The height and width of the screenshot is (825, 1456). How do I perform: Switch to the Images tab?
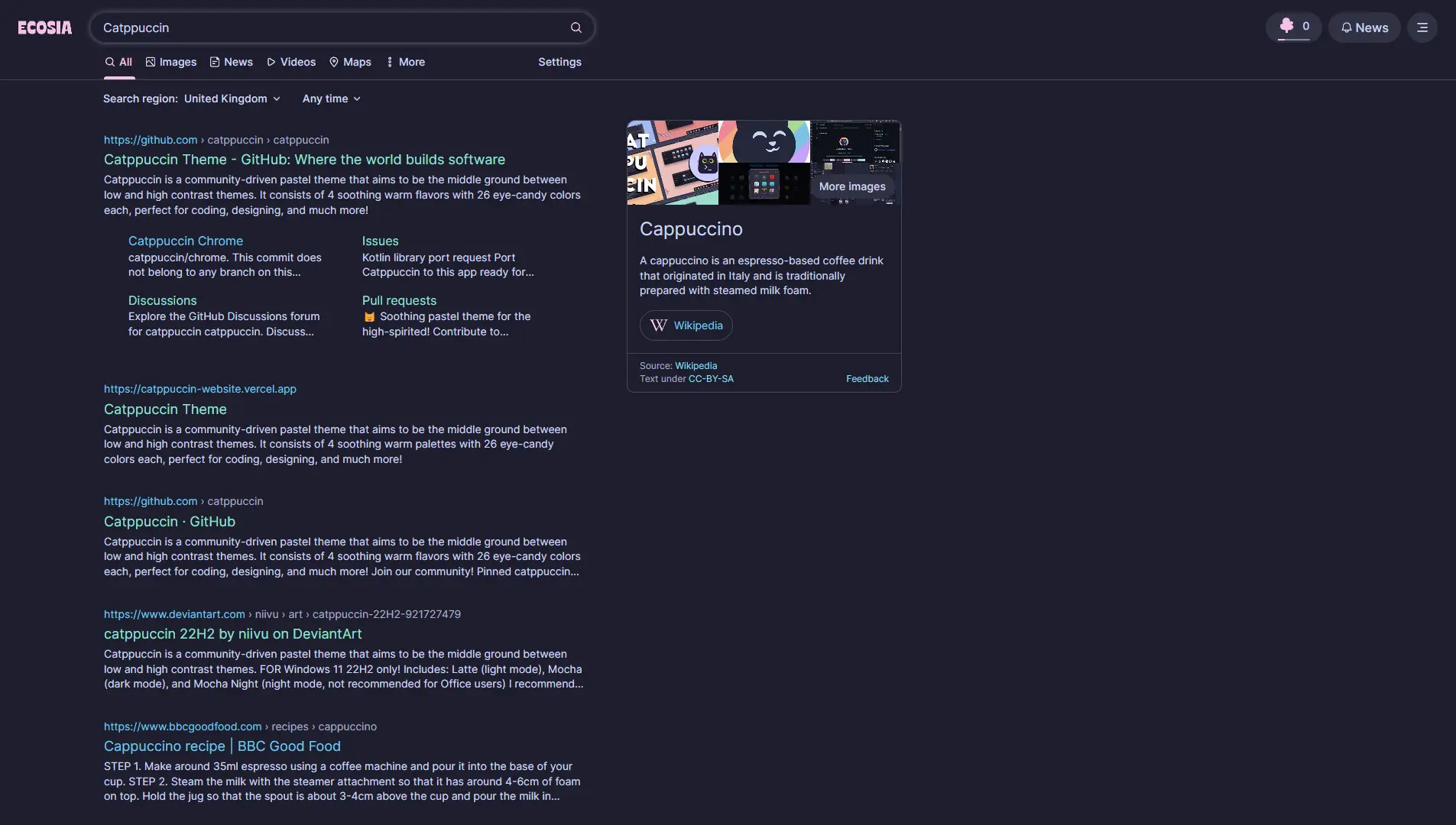[x=171, y=62]
